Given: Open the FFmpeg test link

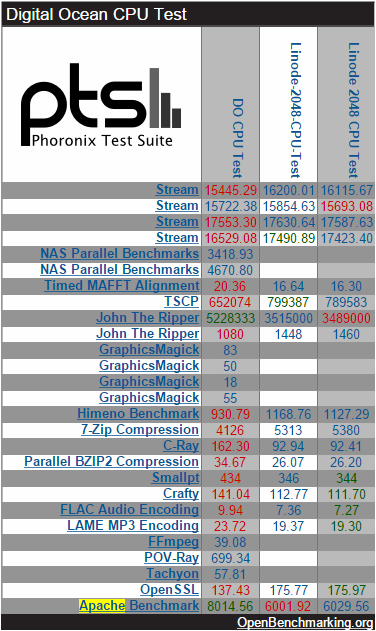Looking at the screenshot, I should coord(174,542).
